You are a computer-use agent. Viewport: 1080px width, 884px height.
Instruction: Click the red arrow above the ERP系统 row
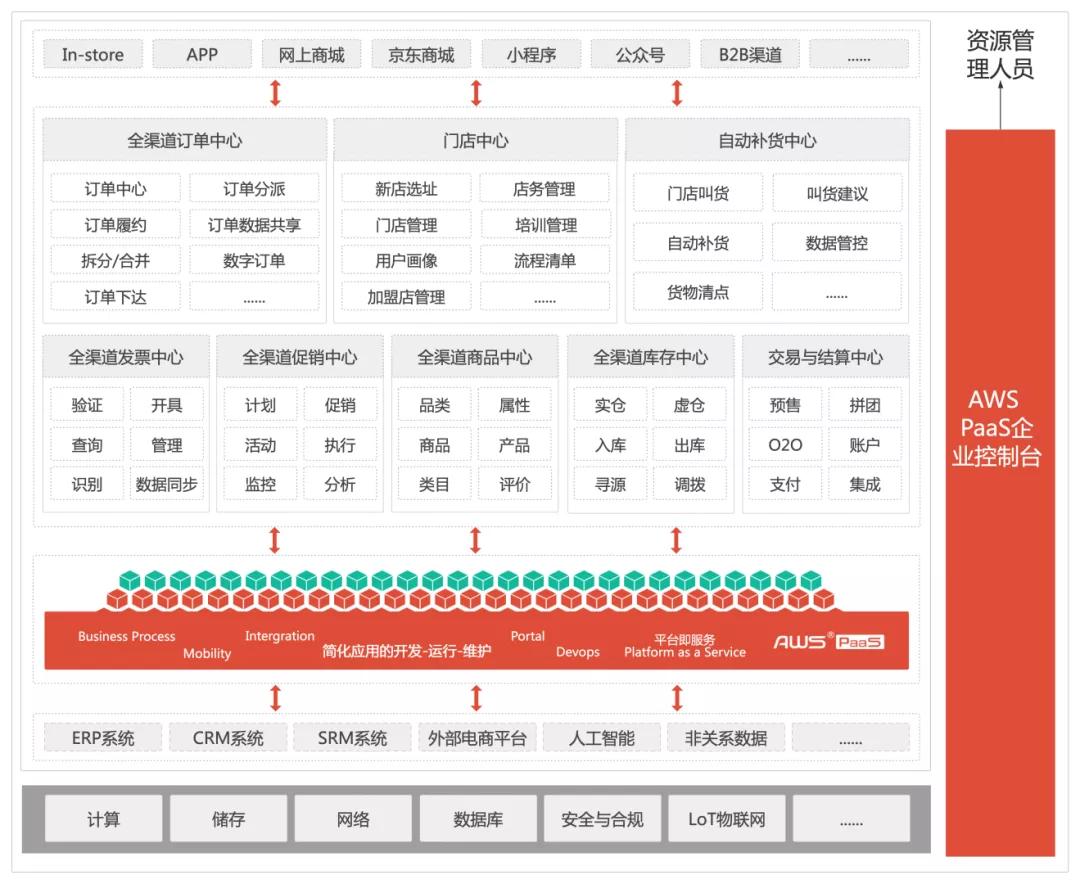pyautogui.click(x=275, y=697)
